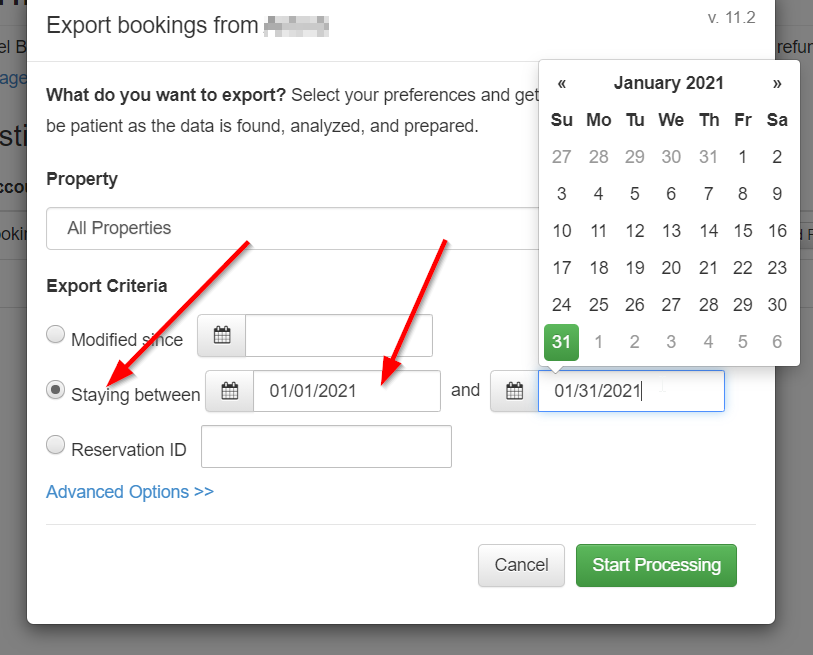Screen dimensions: 813x655
Task: Select the Modified since radio button
Action: coord(55,334)
